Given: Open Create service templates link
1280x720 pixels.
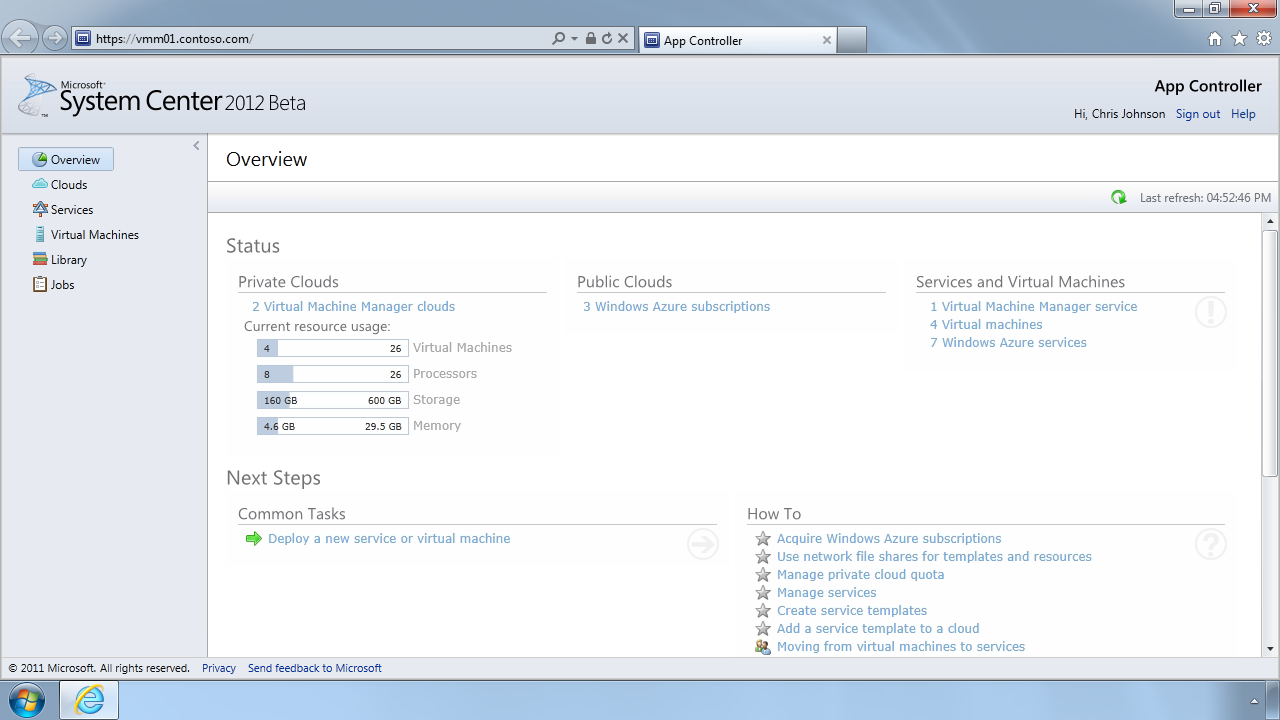Looking at the screenshot, I should coord(852,611).
